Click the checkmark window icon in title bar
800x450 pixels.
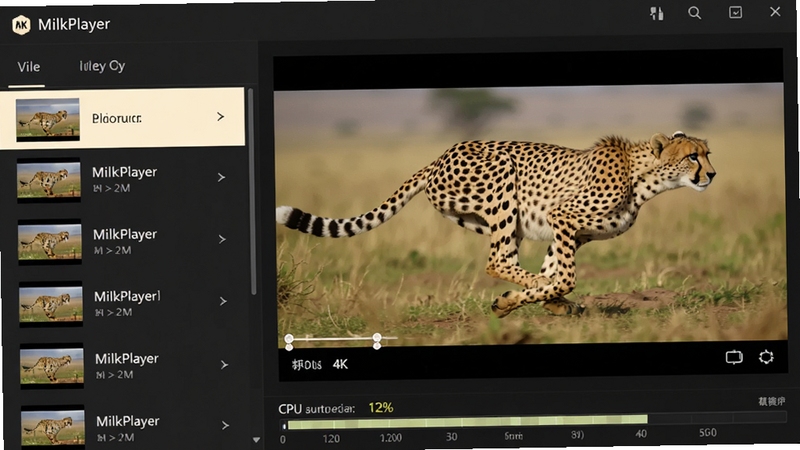735,12
